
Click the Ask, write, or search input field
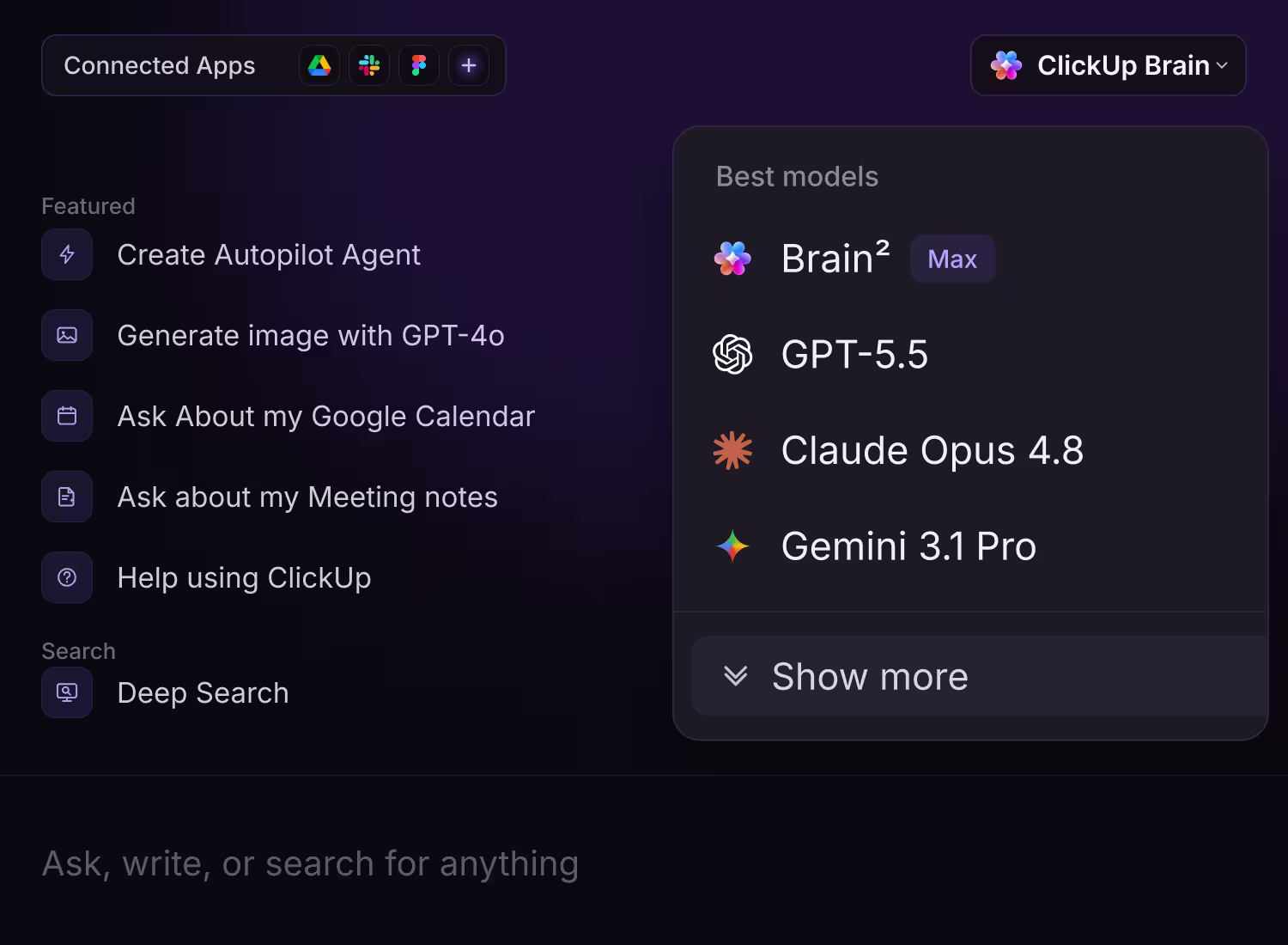pyautogui.click(x=644, y=863)
